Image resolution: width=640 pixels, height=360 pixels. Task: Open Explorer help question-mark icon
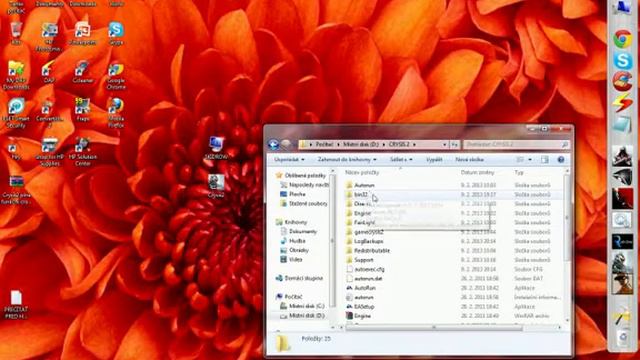coord(561,160)
